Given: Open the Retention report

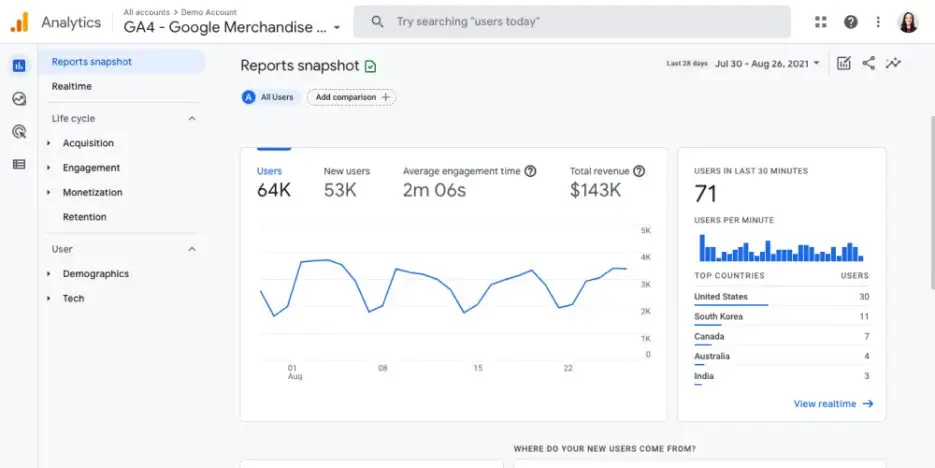Looking at the screenshot, I should point(85,217).
